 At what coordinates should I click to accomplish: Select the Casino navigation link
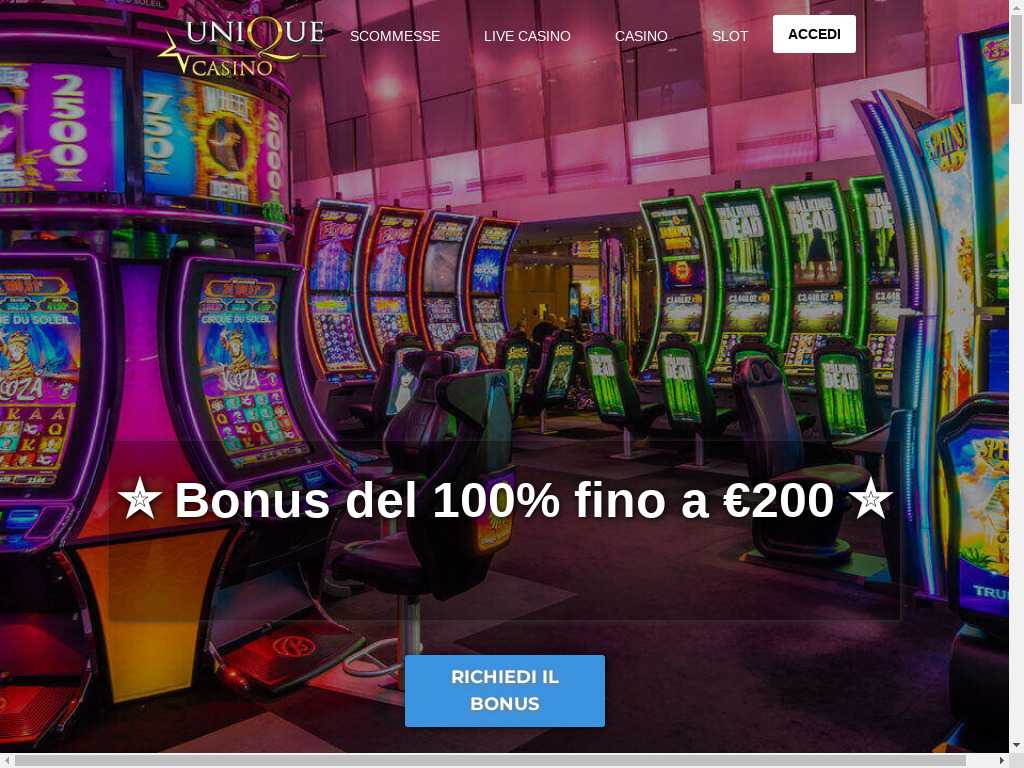641,36
